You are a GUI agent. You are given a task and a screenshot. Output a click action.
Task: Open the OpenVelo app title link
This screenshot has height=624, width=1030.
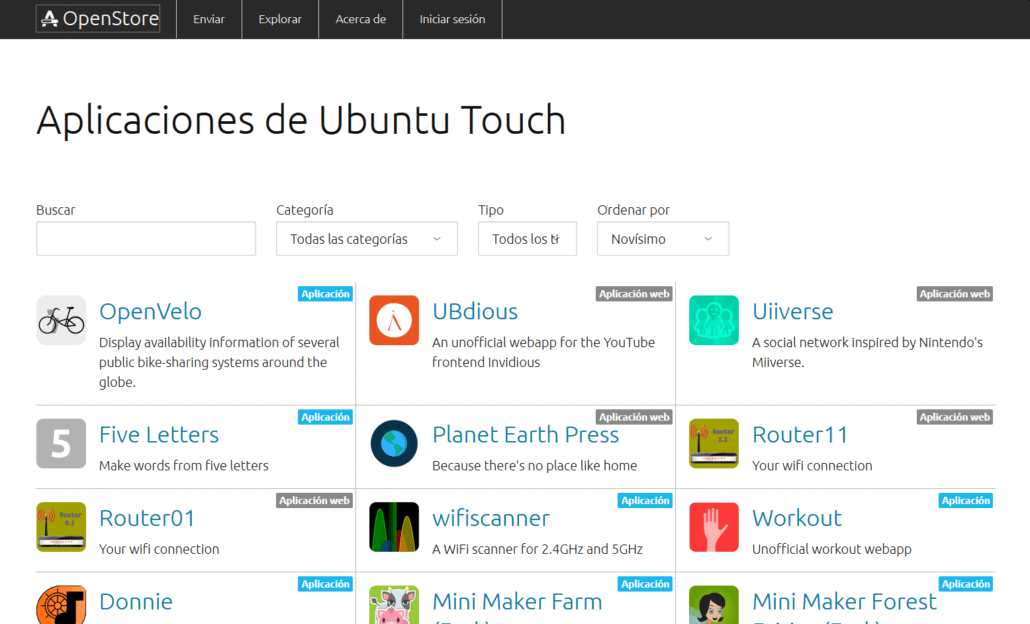coord(150,311)
